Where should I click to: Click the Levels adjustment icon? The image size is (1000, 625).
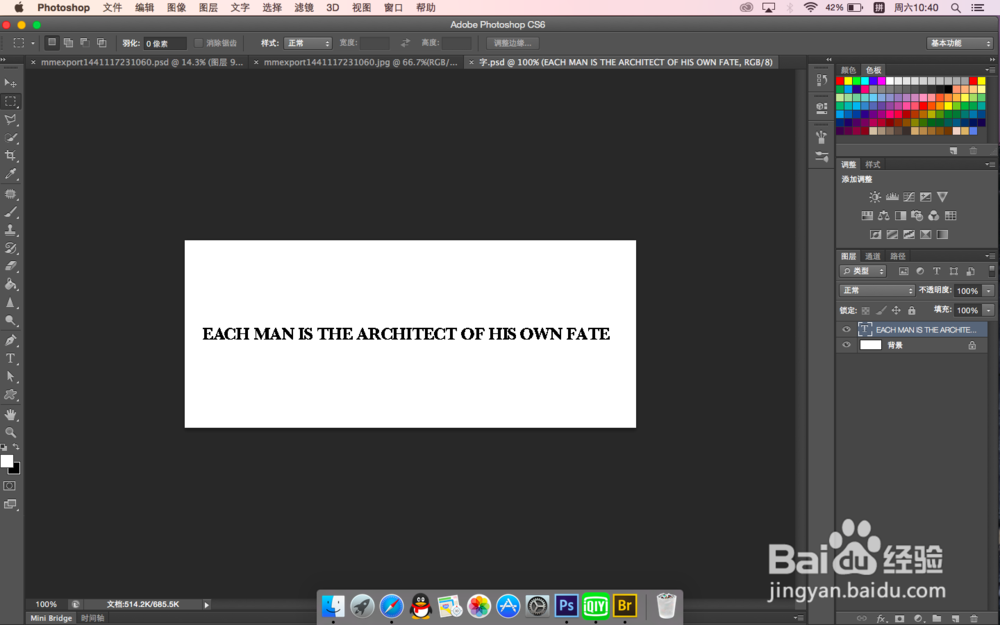pos(892,197)
